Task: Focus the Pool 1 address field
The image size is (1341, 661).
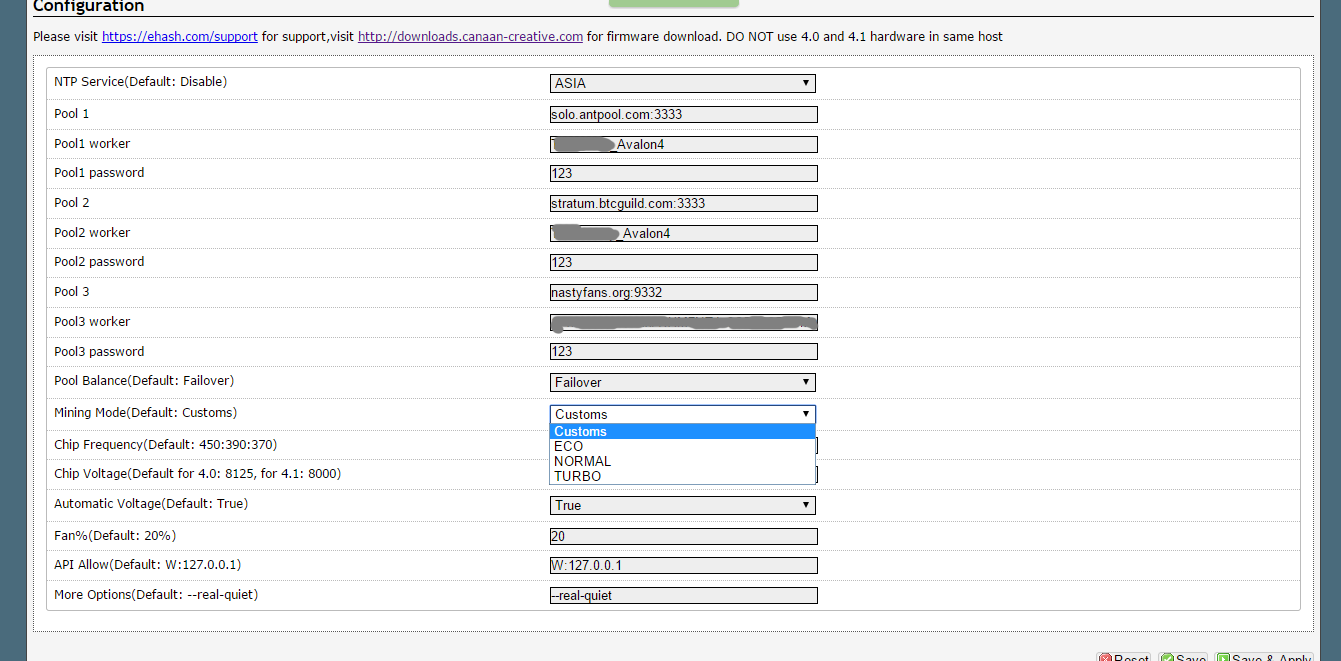Action: tap(683, 114)
